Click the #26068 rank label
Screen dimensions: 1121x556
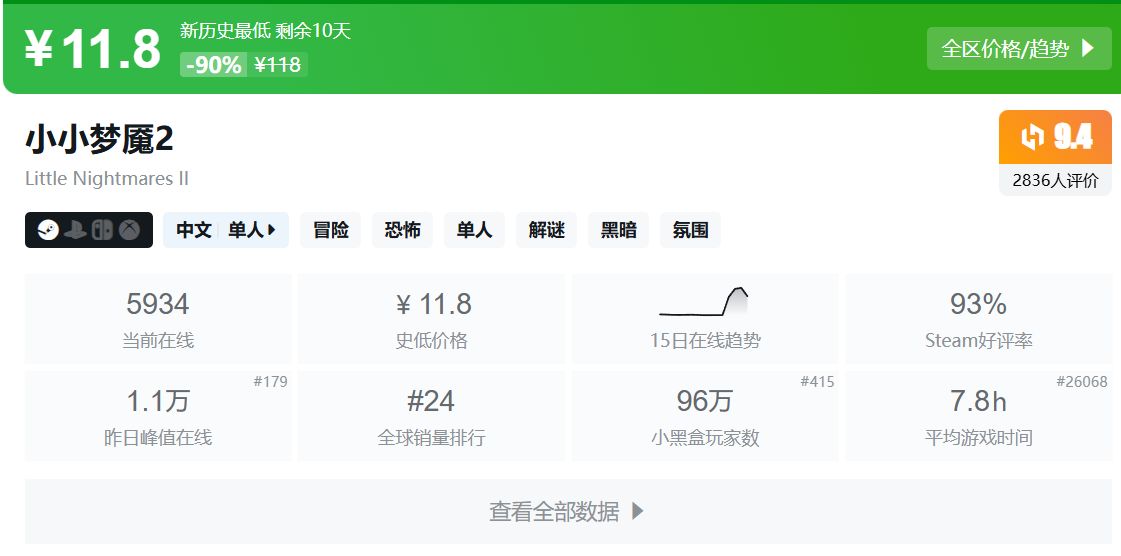(1082, 382)
